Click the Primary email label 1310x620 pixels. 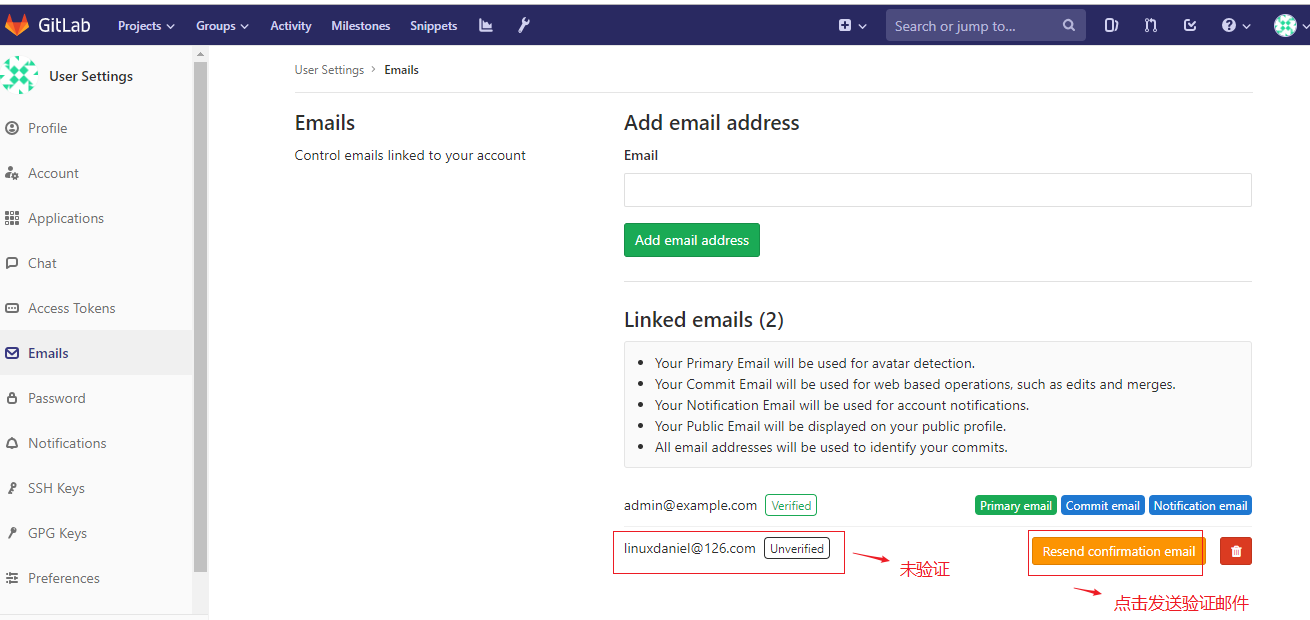[1016, 506]
